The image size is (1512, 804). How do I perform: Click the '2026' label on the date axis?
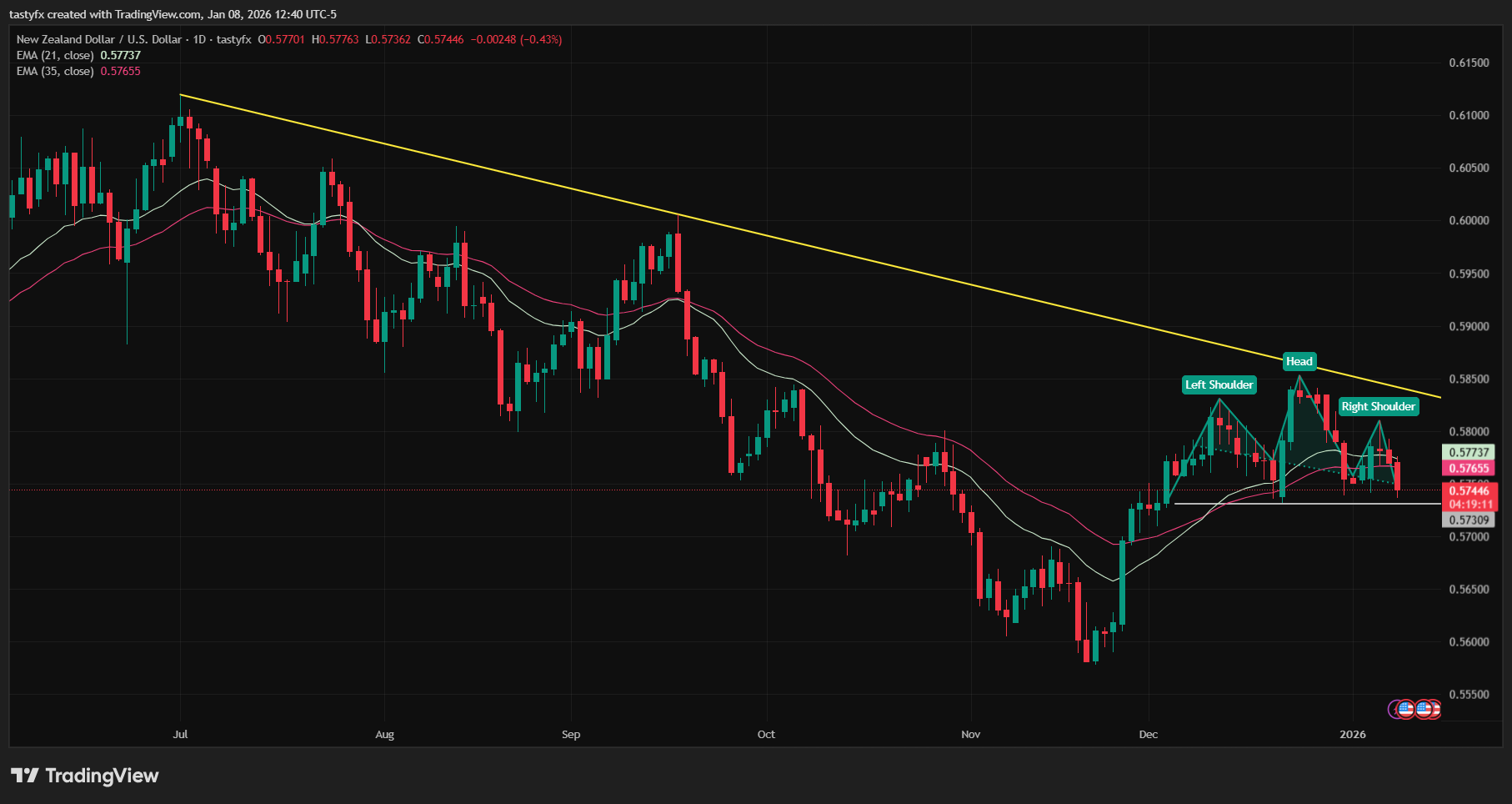tap(1353, 735)
